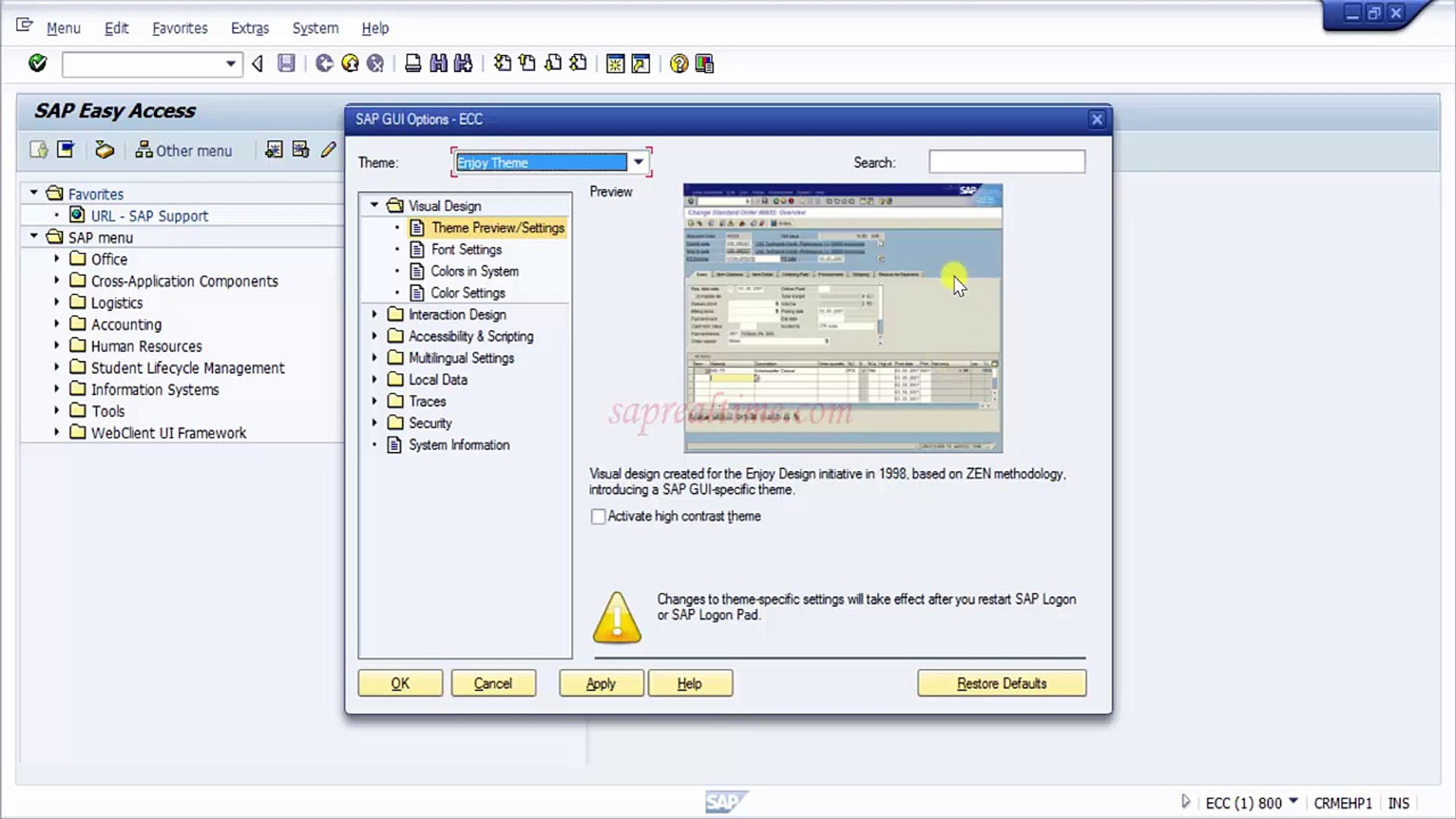Select Color Settings tree item
This screenshot has width=1456, height=819.
click(x=467, y=293)
